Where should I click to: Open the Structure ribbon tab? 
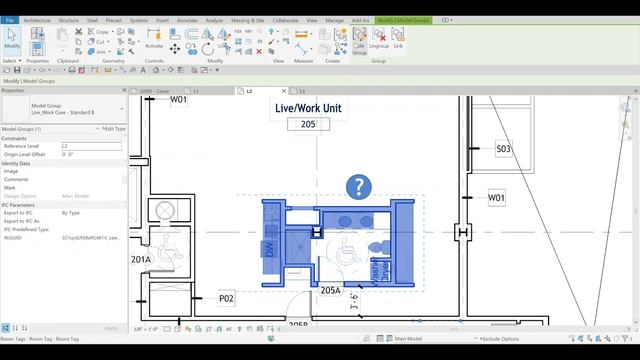click(x=69, y=20)
